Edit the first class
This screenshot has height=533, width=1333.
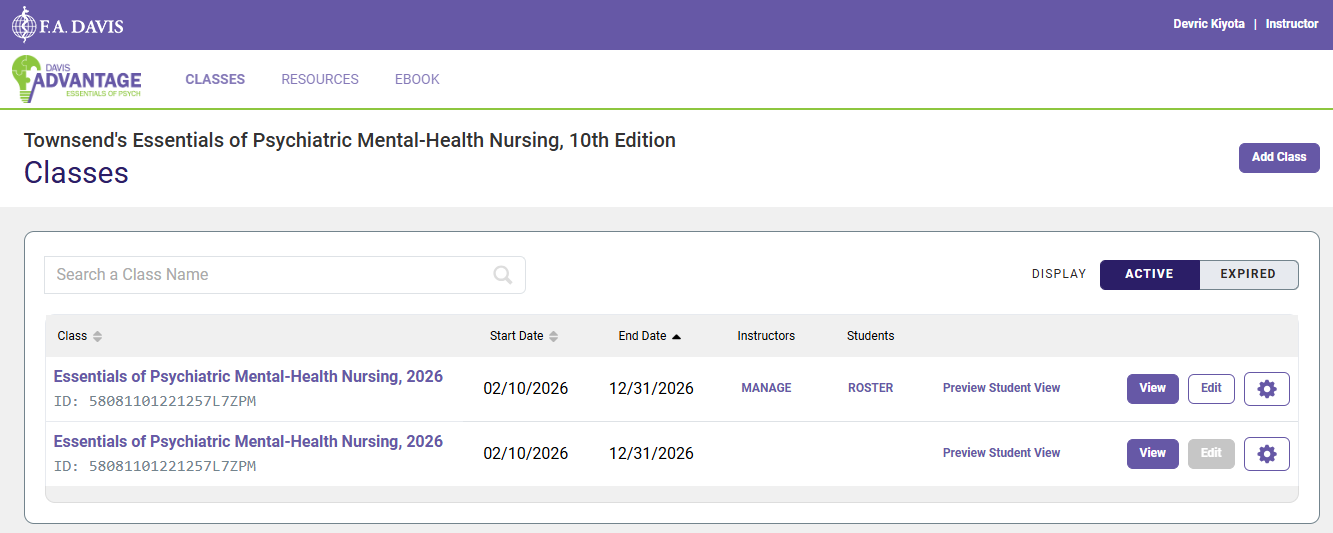click(1211, 388)
